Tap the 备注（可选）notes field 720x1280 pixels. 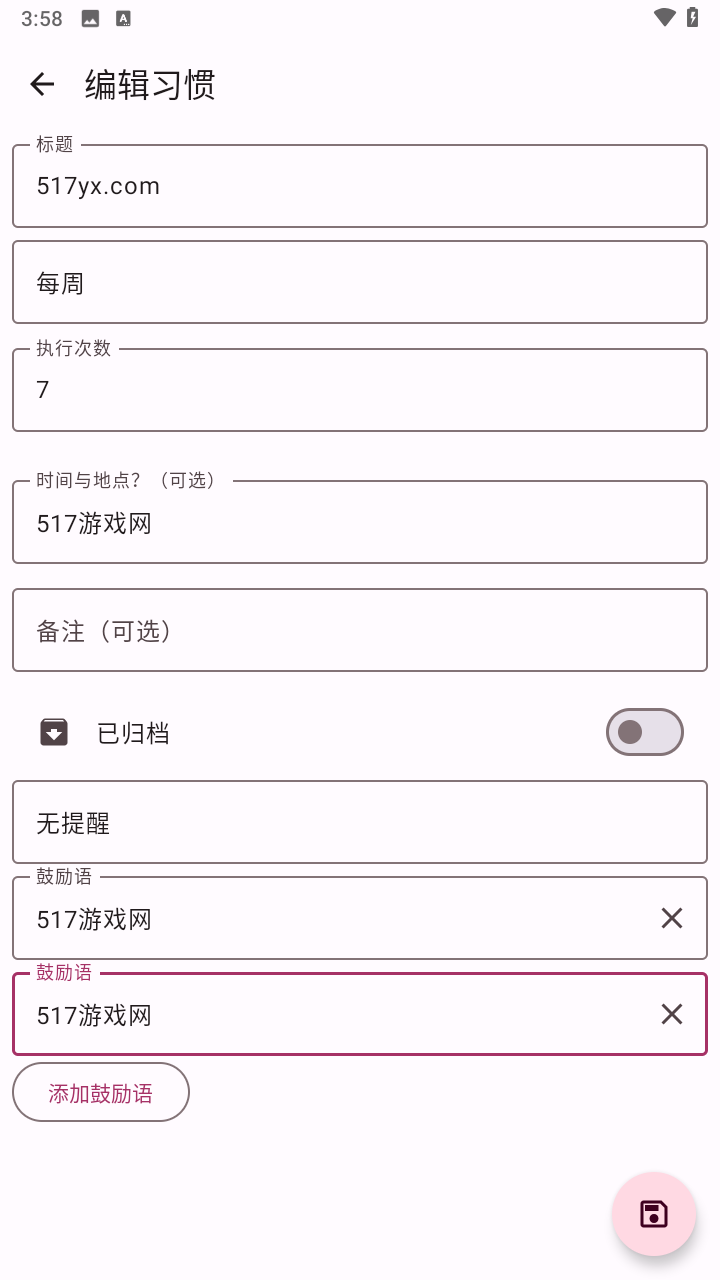(x=360, y=630)
